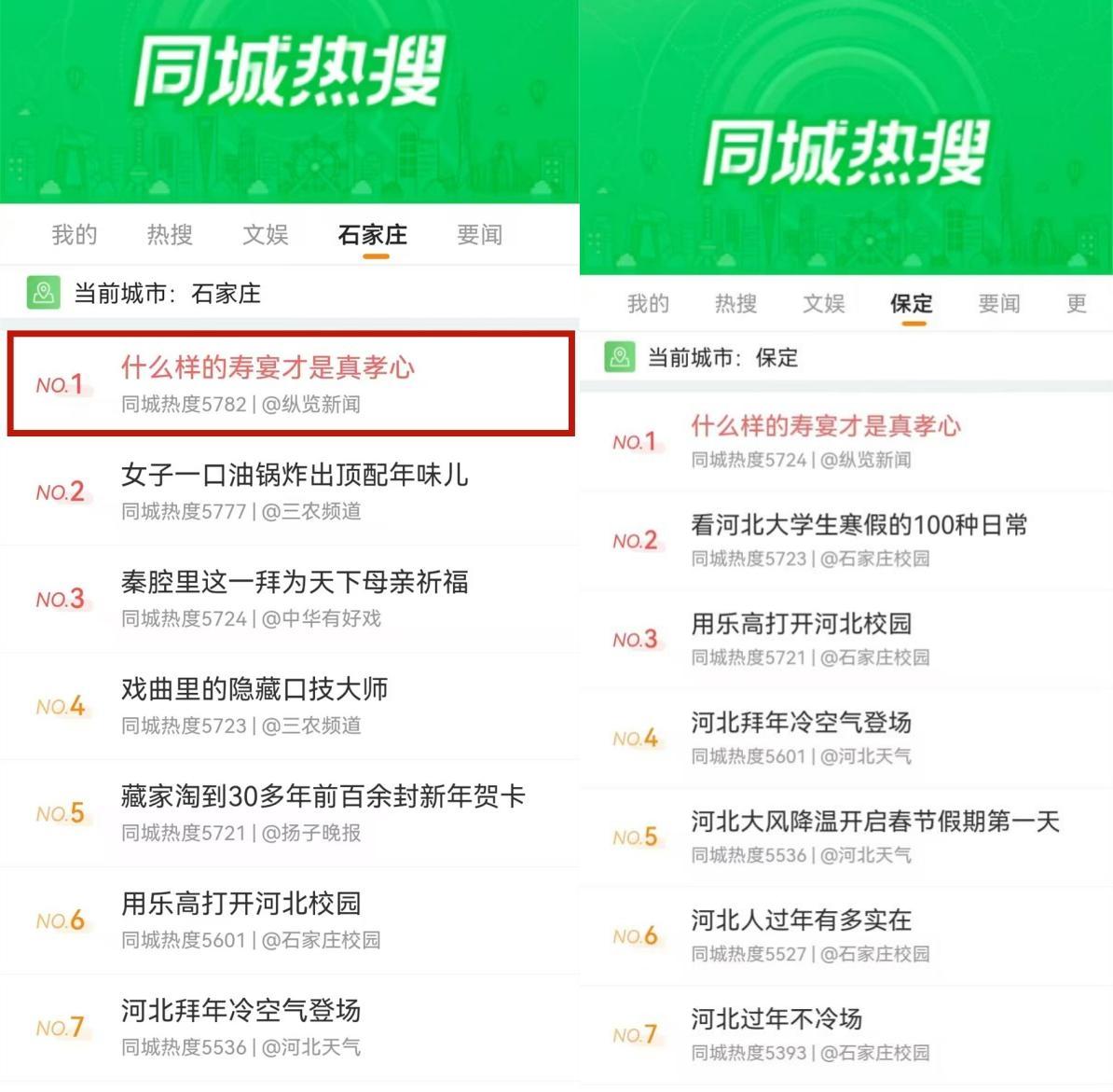Select 我的 tab in the right panel

click(648, 303)
